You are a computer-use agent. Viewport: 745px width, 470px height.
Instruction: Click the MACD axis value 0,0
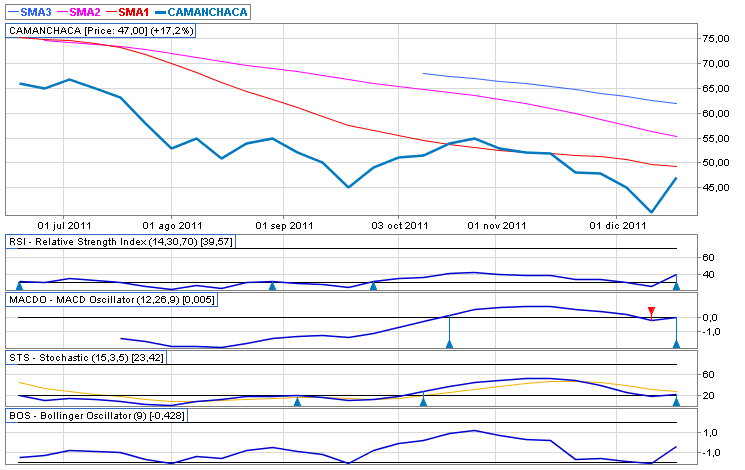pos(710,317)
